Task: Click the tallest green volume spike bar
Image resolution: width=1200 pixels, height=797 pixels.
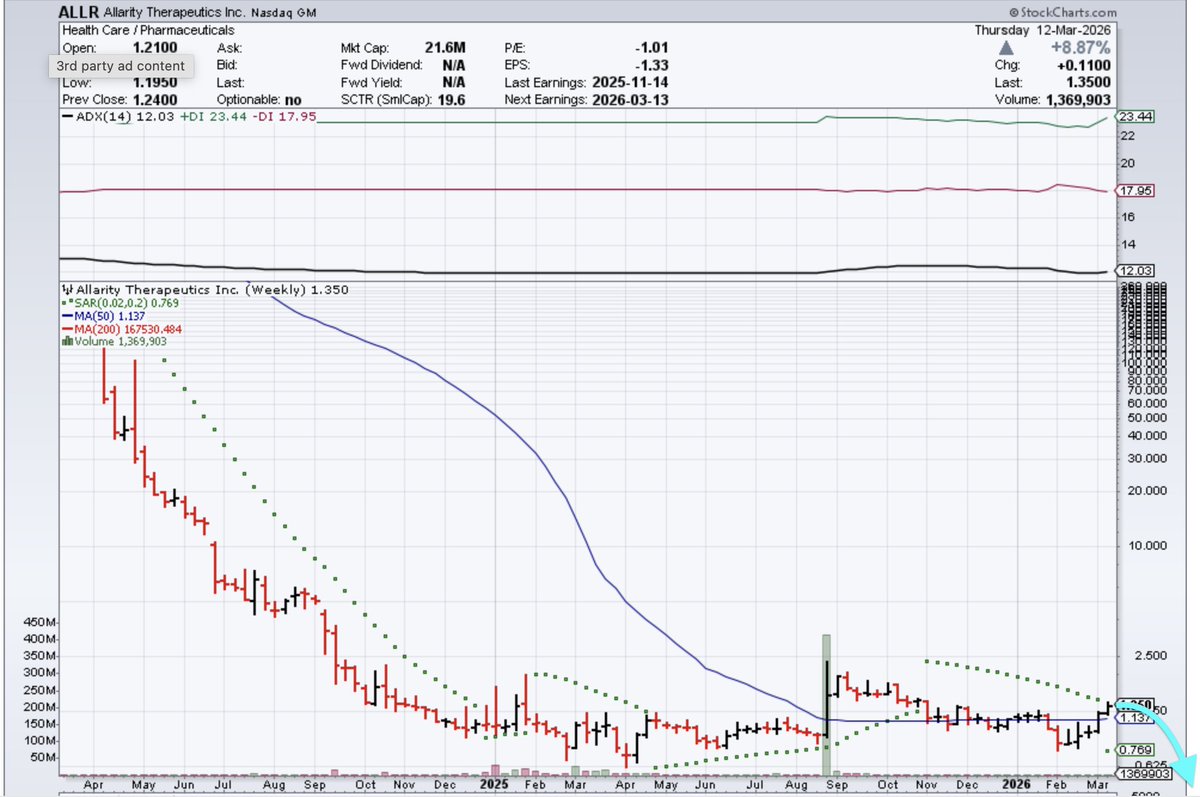Action: pyautogui.click(x=827, y=705)
